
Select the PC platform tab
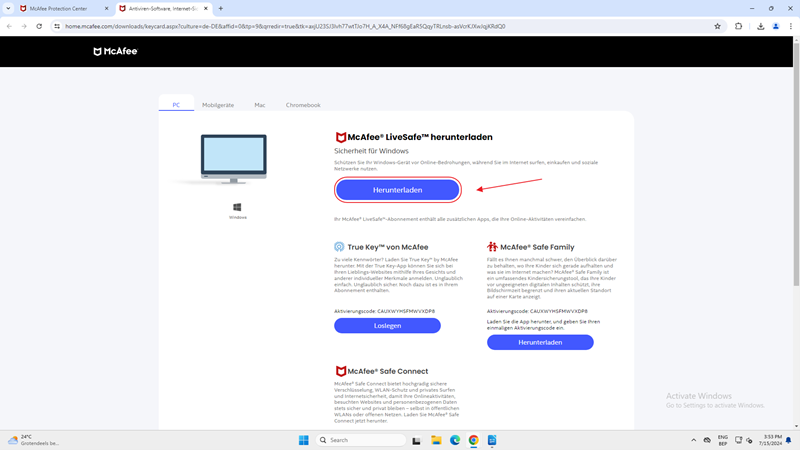click(x=176, y=105)
